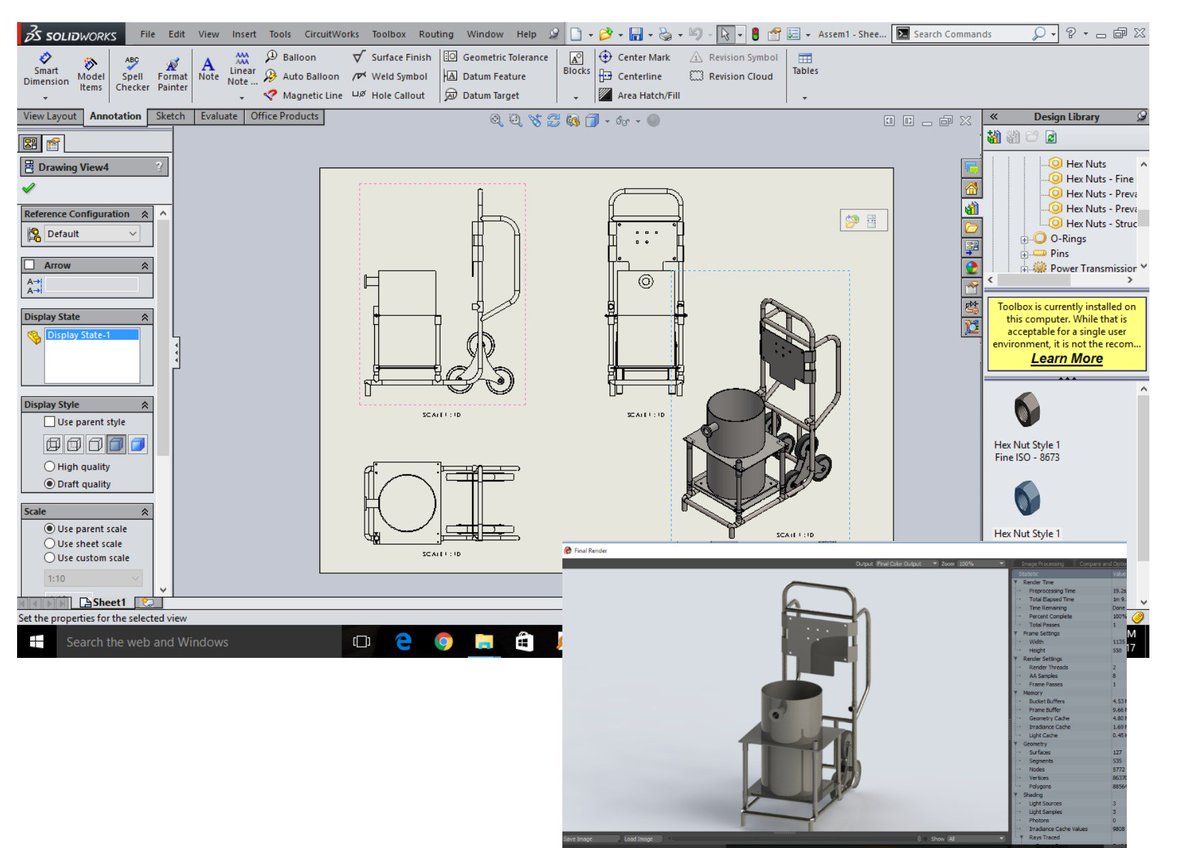Click the Zoom to Fit icon

496,121
